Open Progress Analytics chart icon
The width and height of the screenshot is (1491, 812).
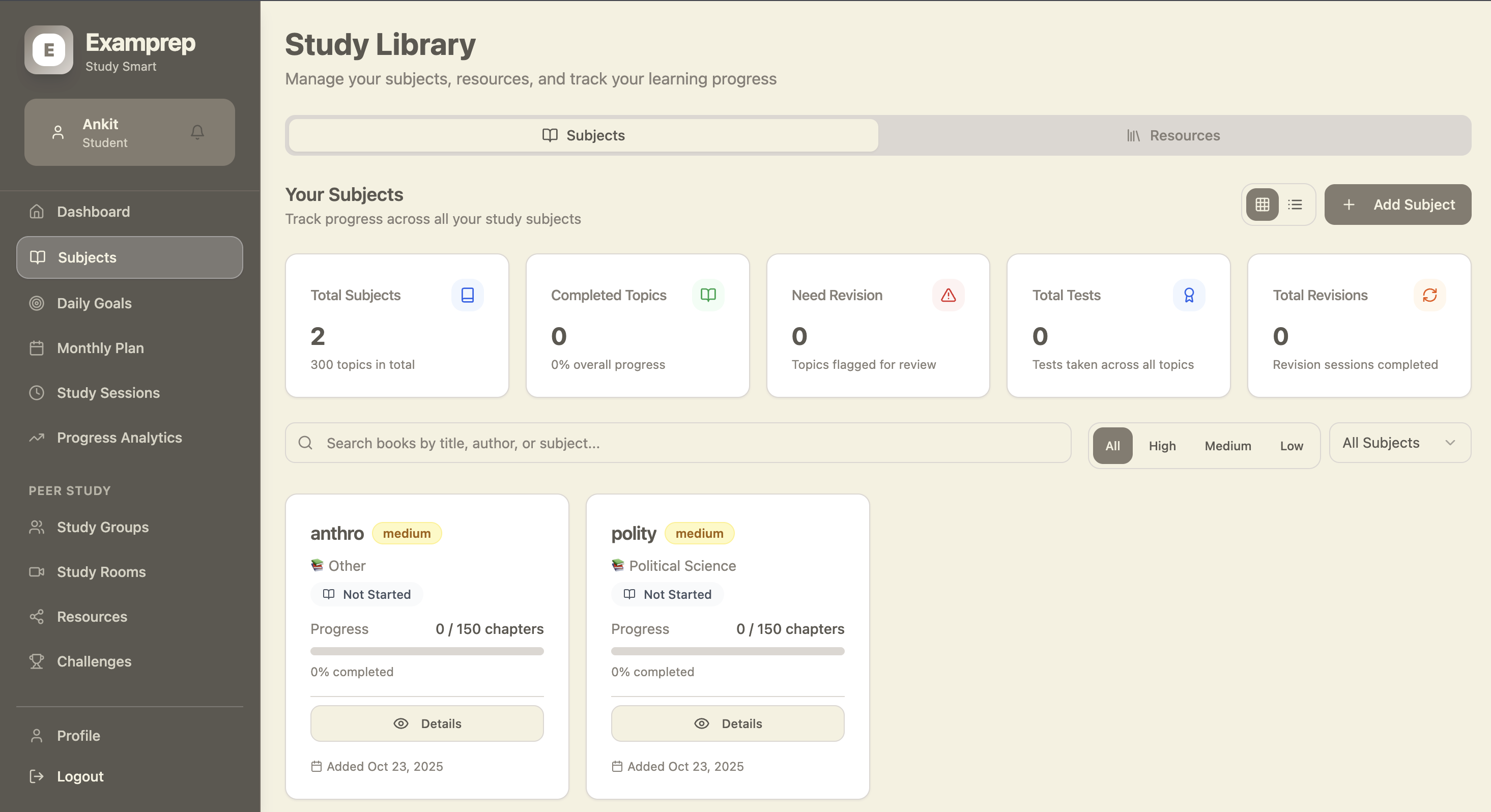point(37,438)
